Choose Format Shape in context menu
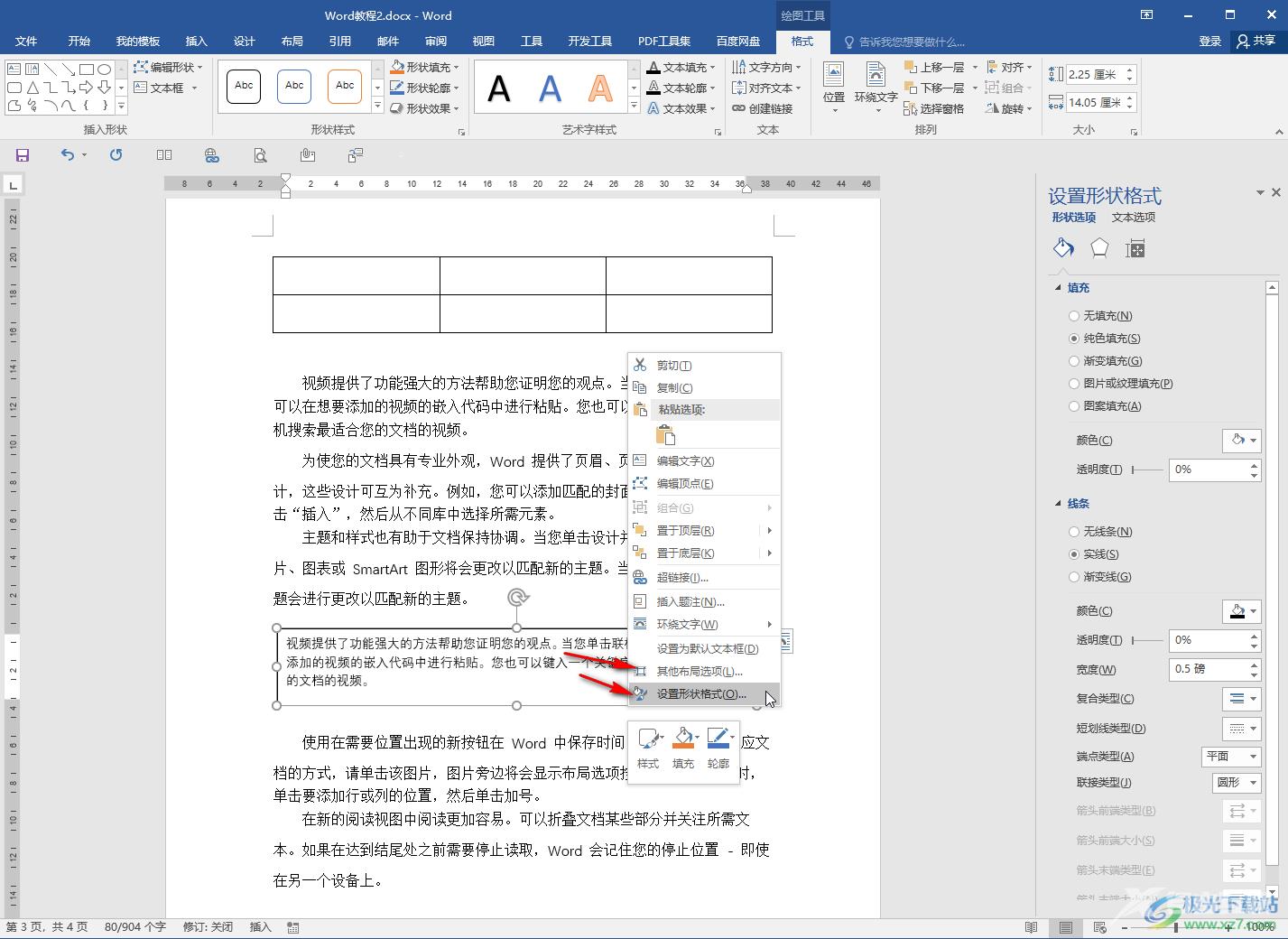The image size is (1288, 939). [704, 694]
